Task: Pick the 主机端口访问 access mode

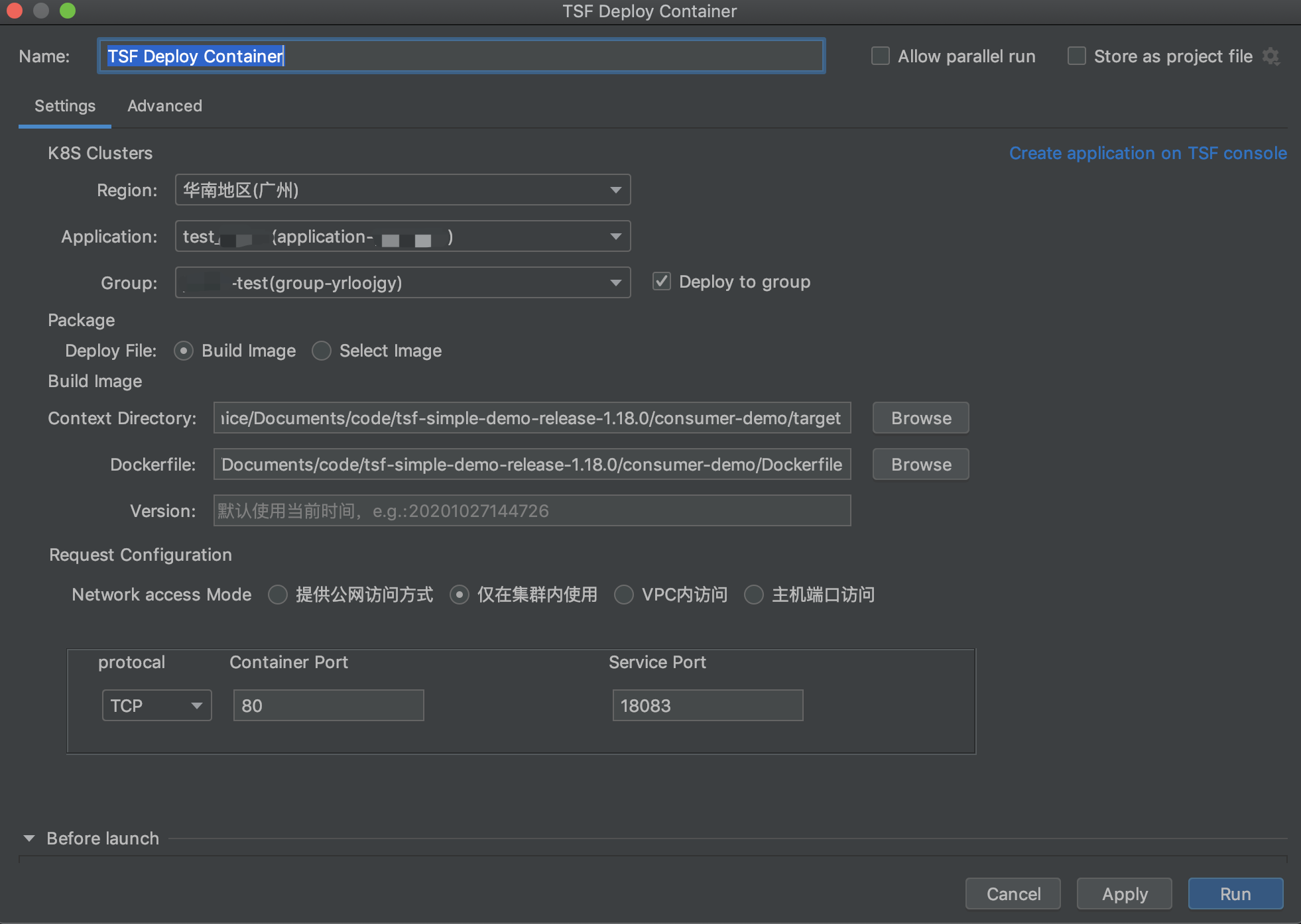Action: pyautogui.click(x=753, y=595)
